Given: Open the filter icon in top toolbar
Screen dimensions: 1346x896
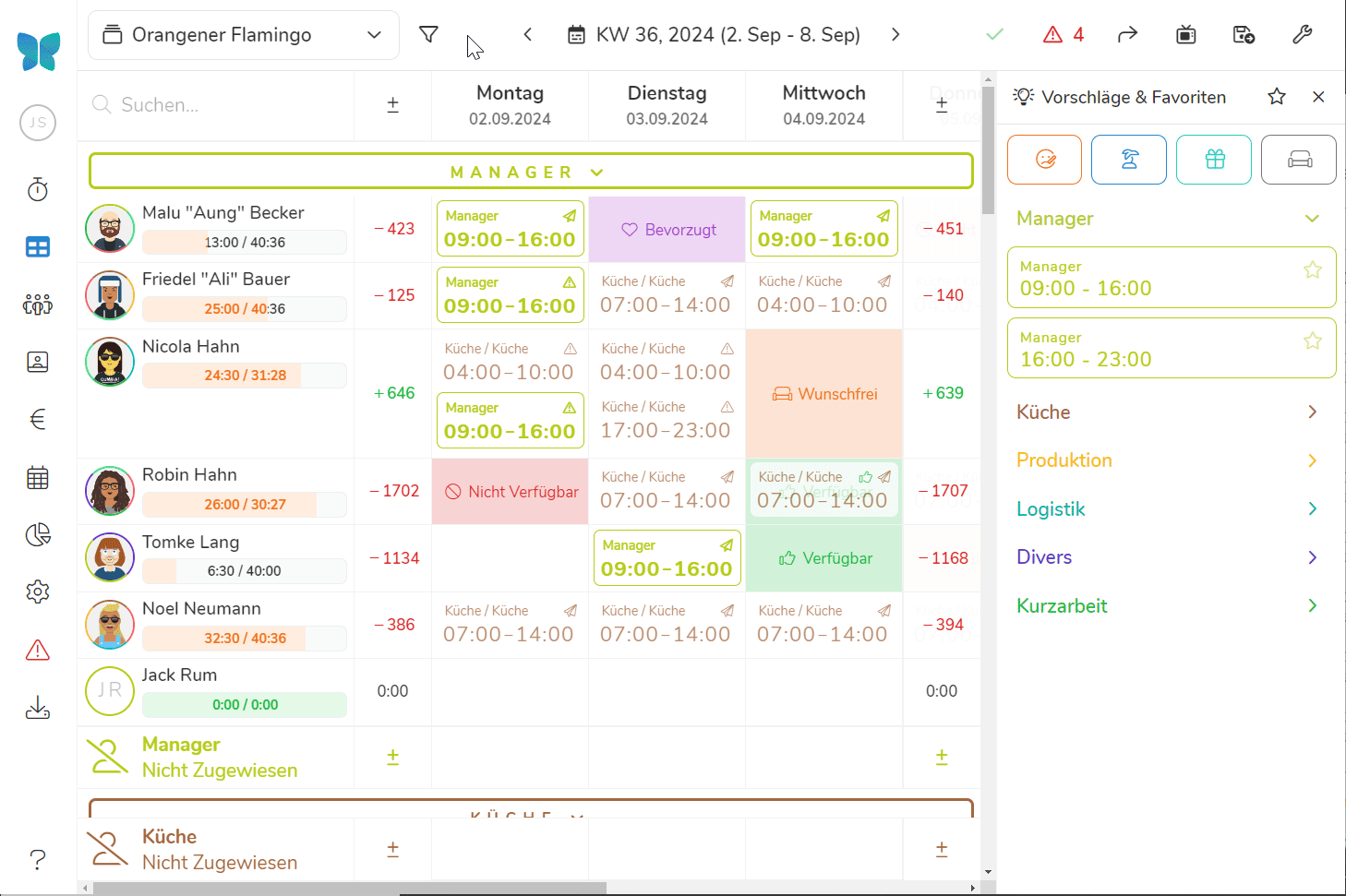Looking at the screenshot, I should point(428,35).
